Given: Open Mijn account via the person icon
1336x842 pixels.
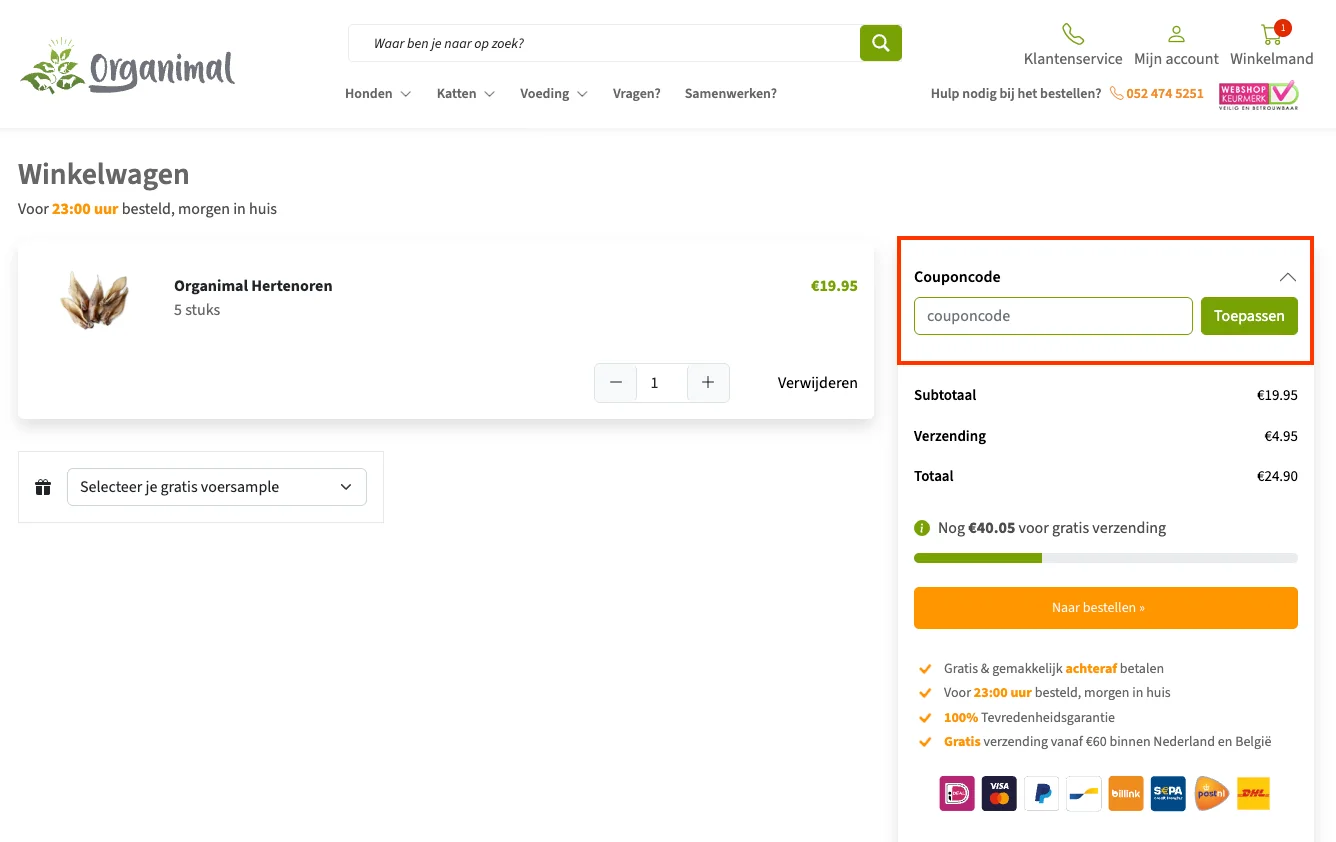Looking at the screenshot, I should tap(1176, 35).
